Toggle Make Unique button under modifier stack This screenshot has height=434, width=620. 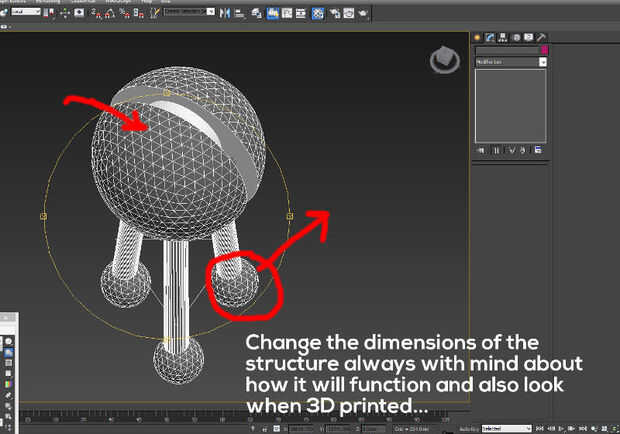click(x=511, y=150)
